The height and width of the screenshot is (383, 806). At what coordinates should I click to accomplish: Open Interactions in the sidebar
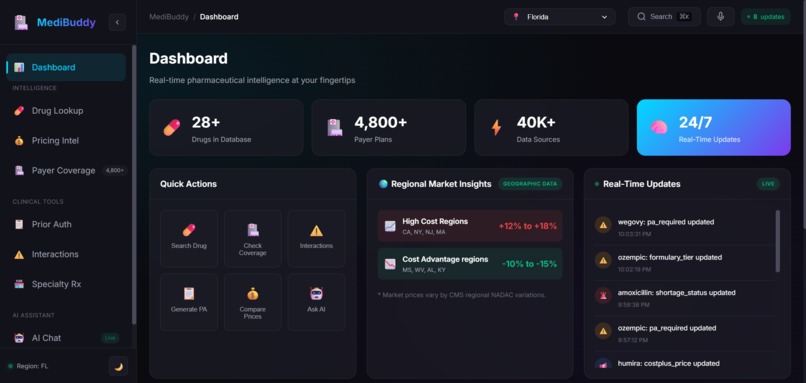(x=66, y=254)
